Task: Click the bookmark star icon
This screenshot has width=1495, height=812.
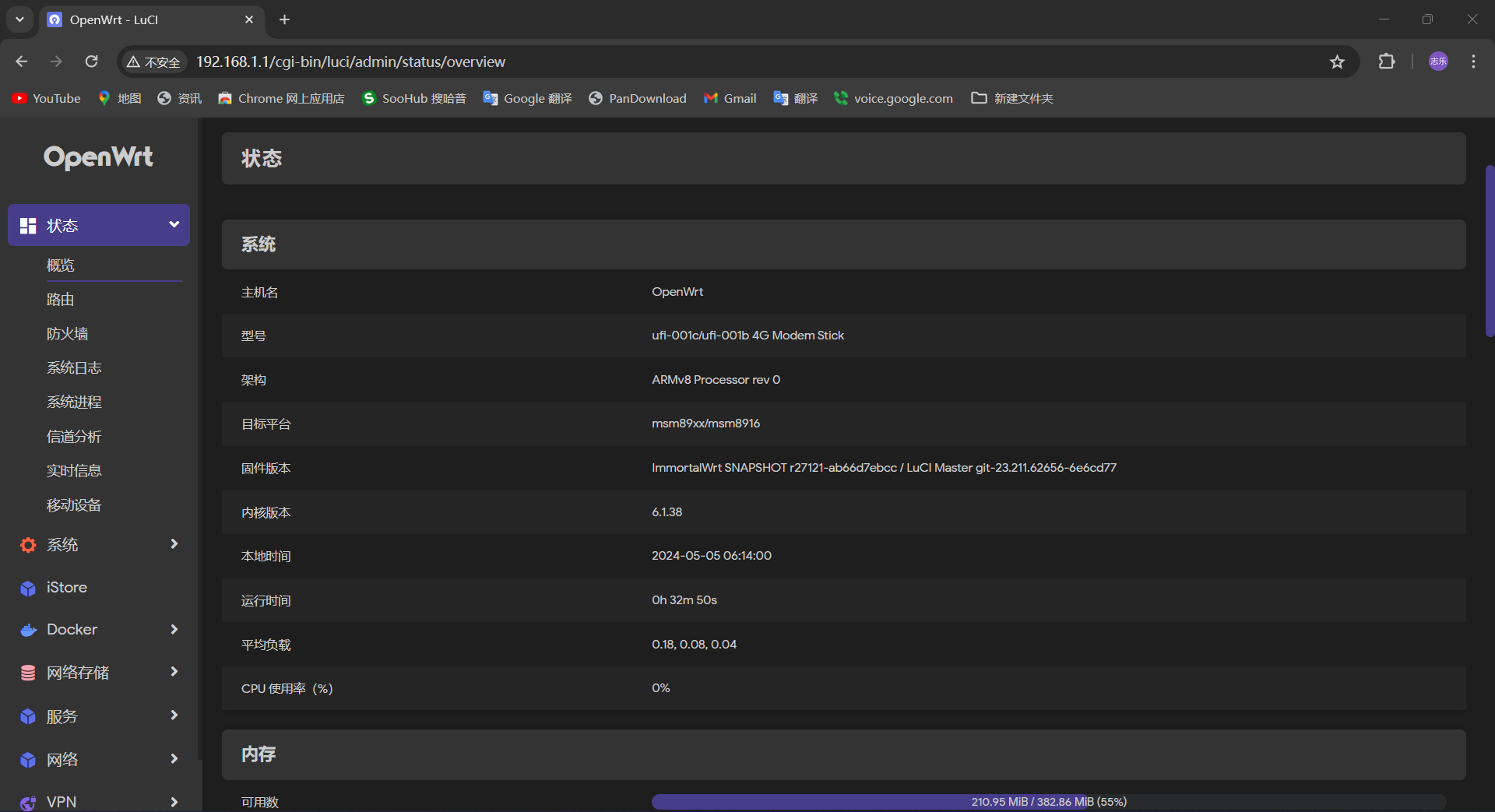Action: (x=1337, y=62)
